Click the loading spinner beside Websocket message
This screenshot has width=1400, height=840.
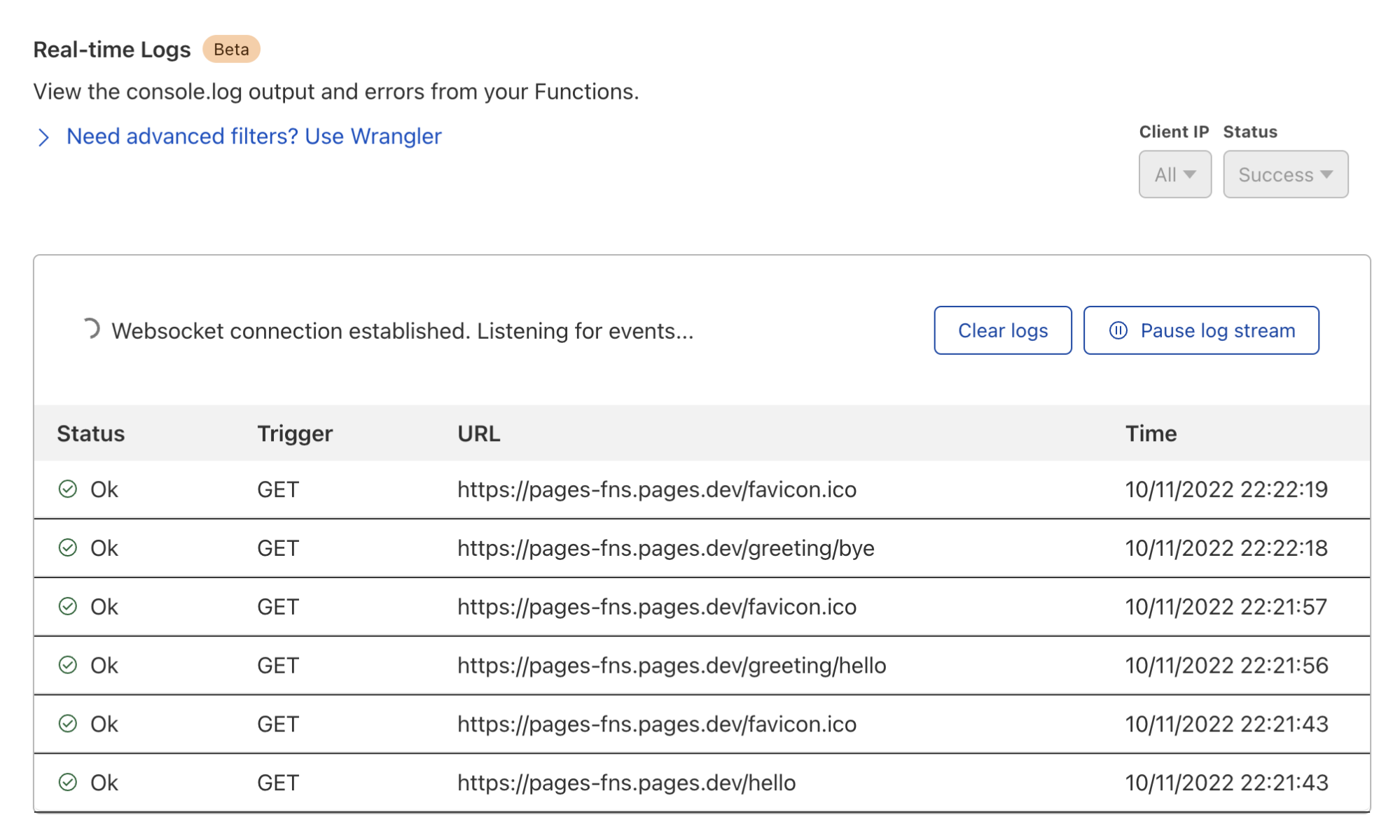pyautogui.click(x=90, y=329)
